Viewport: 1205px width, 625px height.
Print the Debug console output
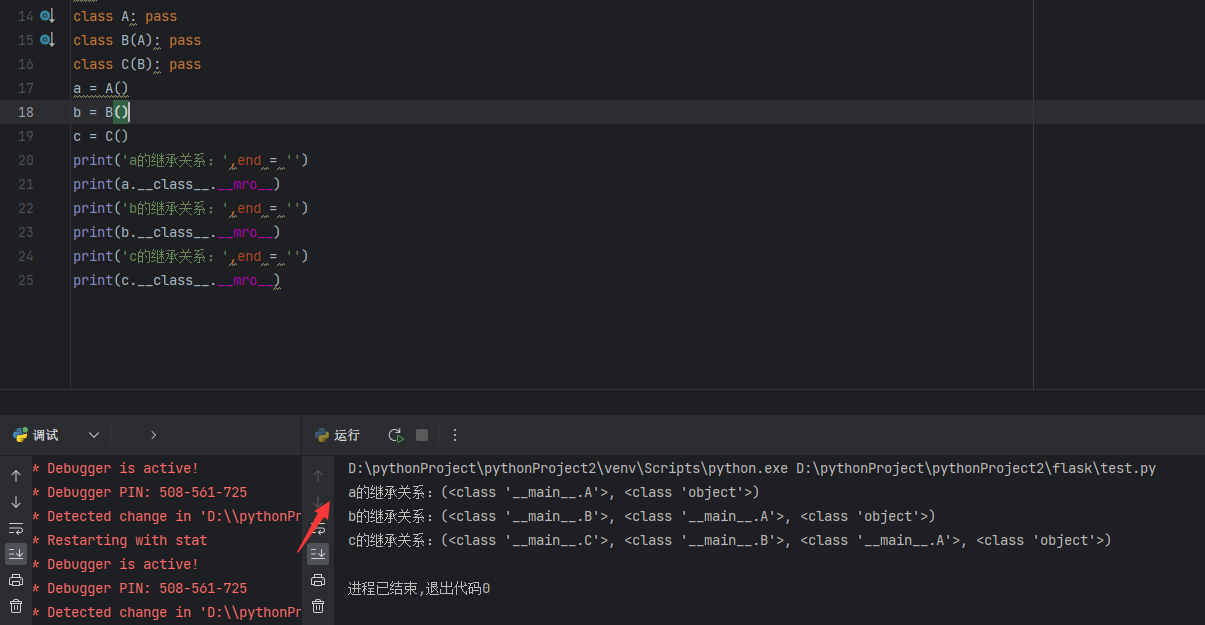coord(16,580)
